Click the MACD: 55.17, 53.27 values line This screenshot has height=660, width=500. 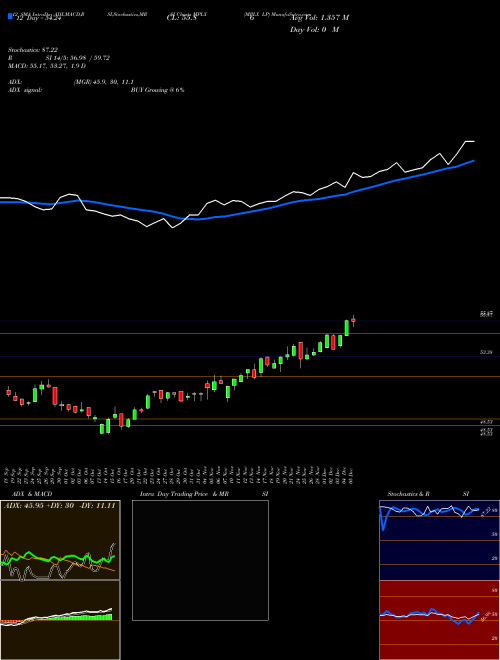[x=47, y=66]
